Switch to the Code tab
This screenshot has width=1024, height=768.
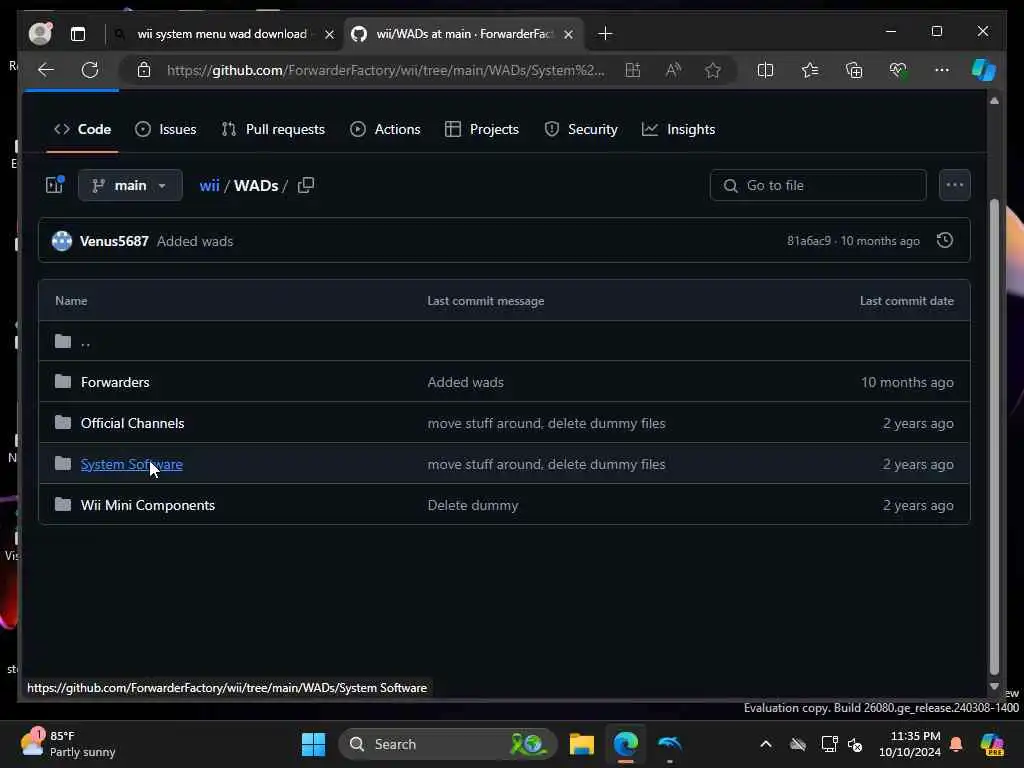[82, 129]
